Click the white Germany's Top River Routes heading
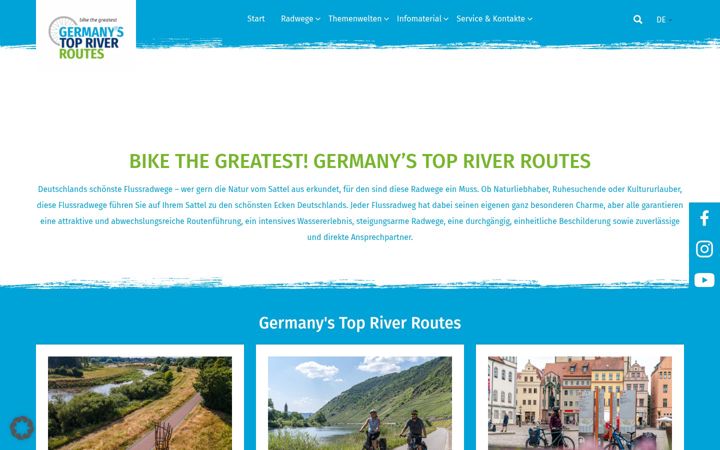This screenshot has width=720, height=450. [360, 323]
